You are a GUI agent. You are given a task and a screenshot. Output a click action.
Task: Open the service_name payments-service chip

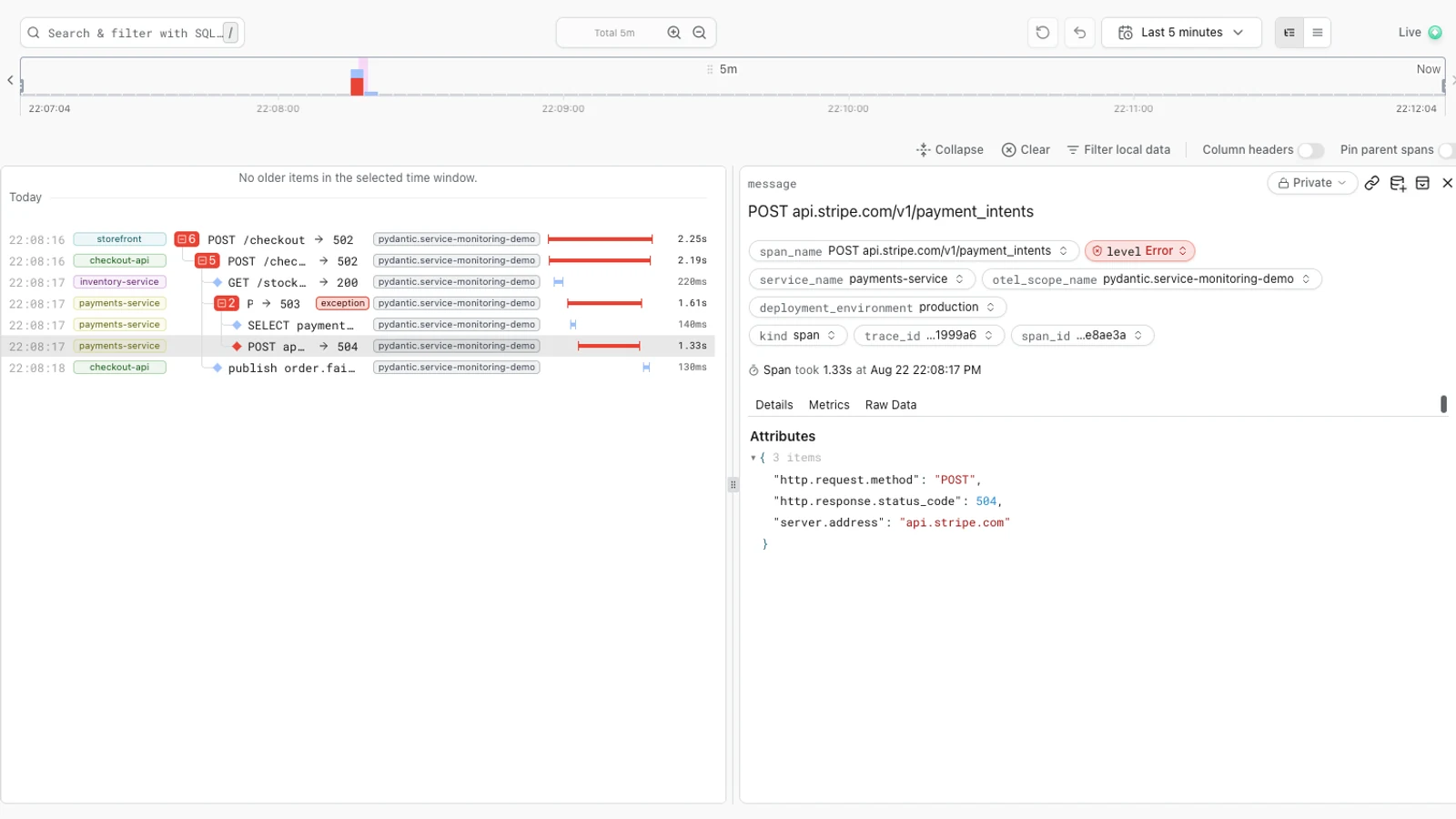coord(862,279)
